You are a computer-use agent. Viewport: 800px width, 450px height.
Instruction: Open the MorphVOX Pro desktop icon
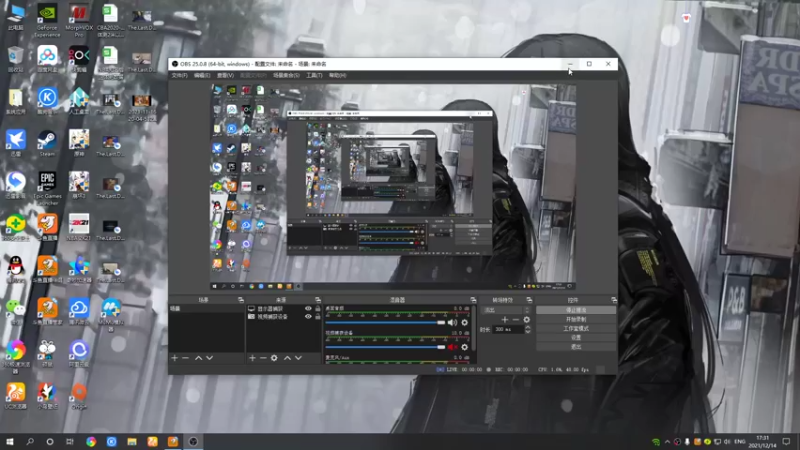tap(79, 21)
